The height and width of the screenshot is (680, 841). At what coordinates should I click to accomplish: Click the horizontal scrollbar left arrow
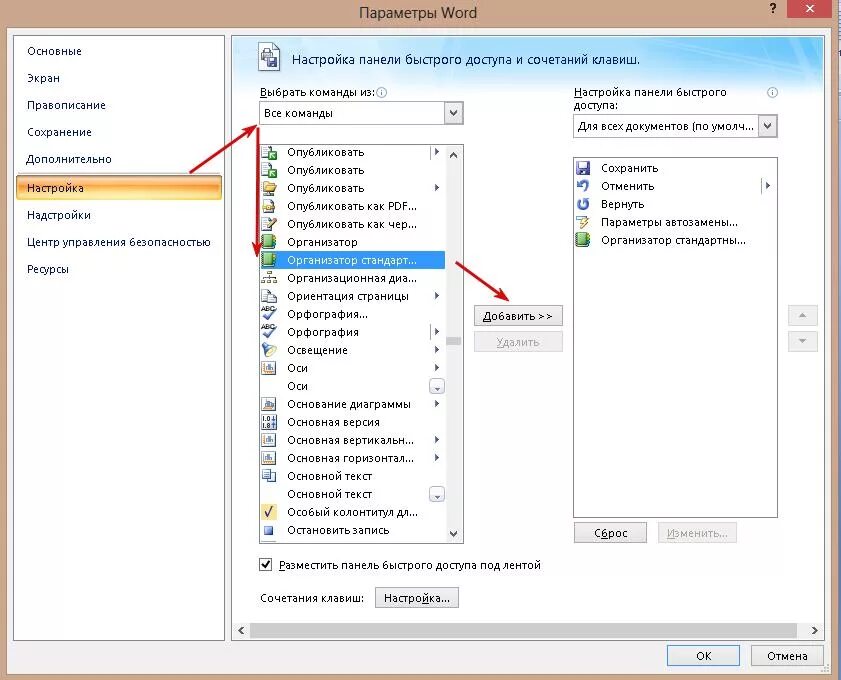pyautogui.click(x=241, y=631)
